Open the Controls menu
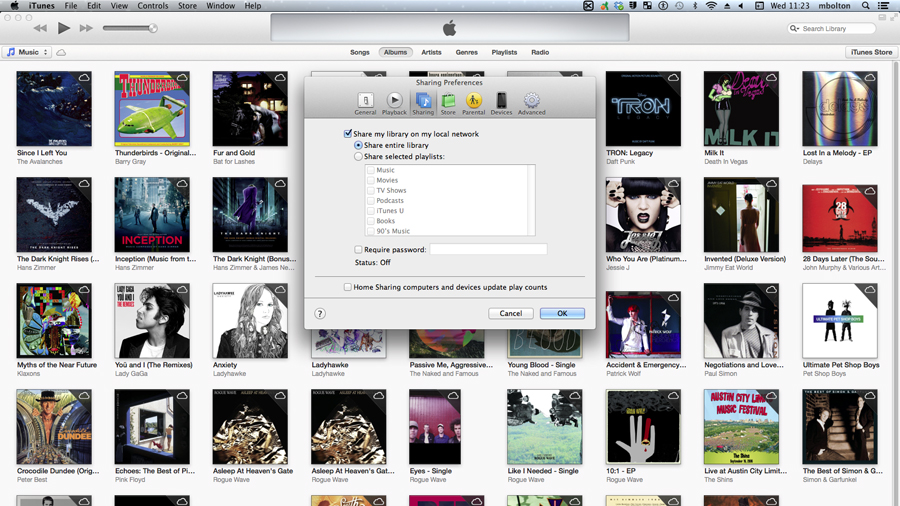900x506 pixels. 153,6
